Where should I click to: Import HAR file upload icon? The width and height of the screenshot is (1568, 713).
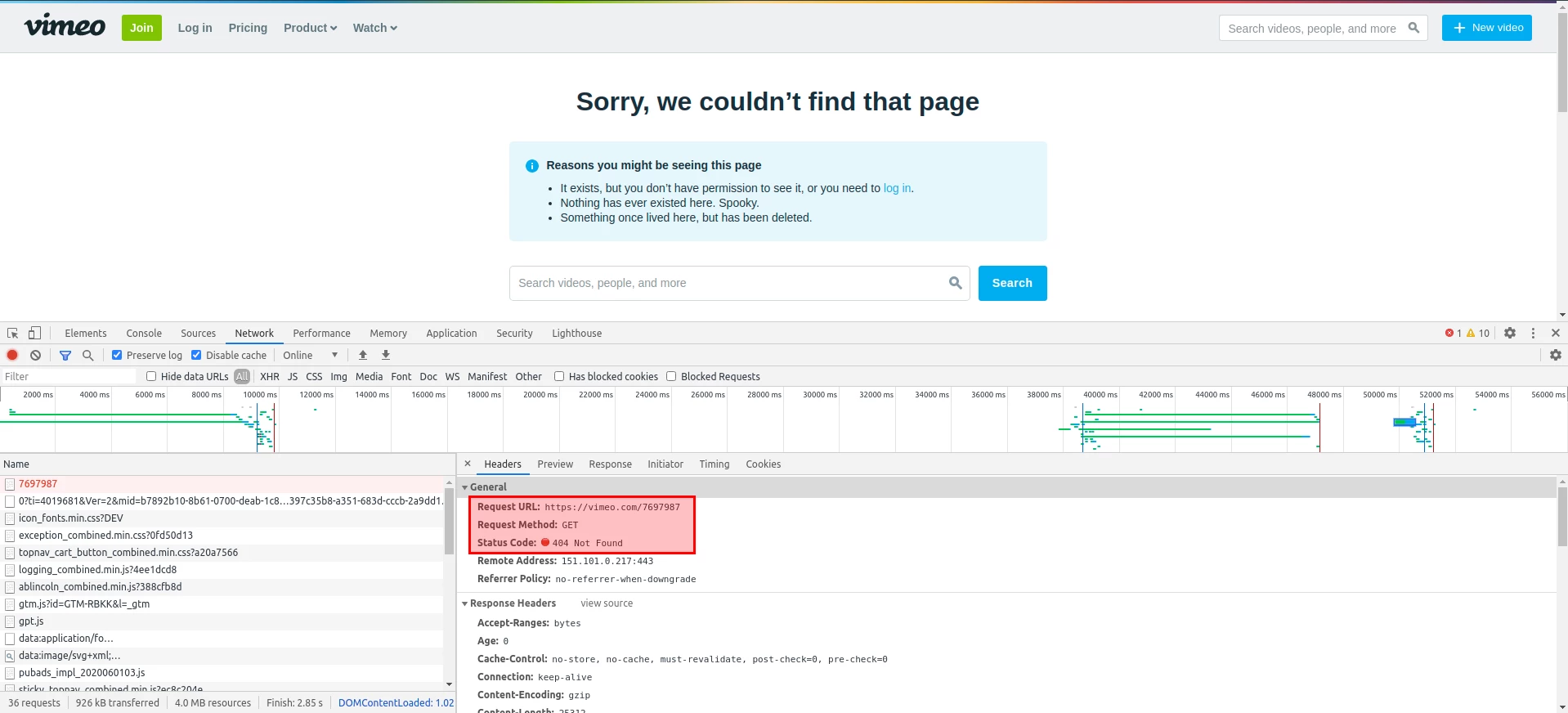(x=363, y=355)
